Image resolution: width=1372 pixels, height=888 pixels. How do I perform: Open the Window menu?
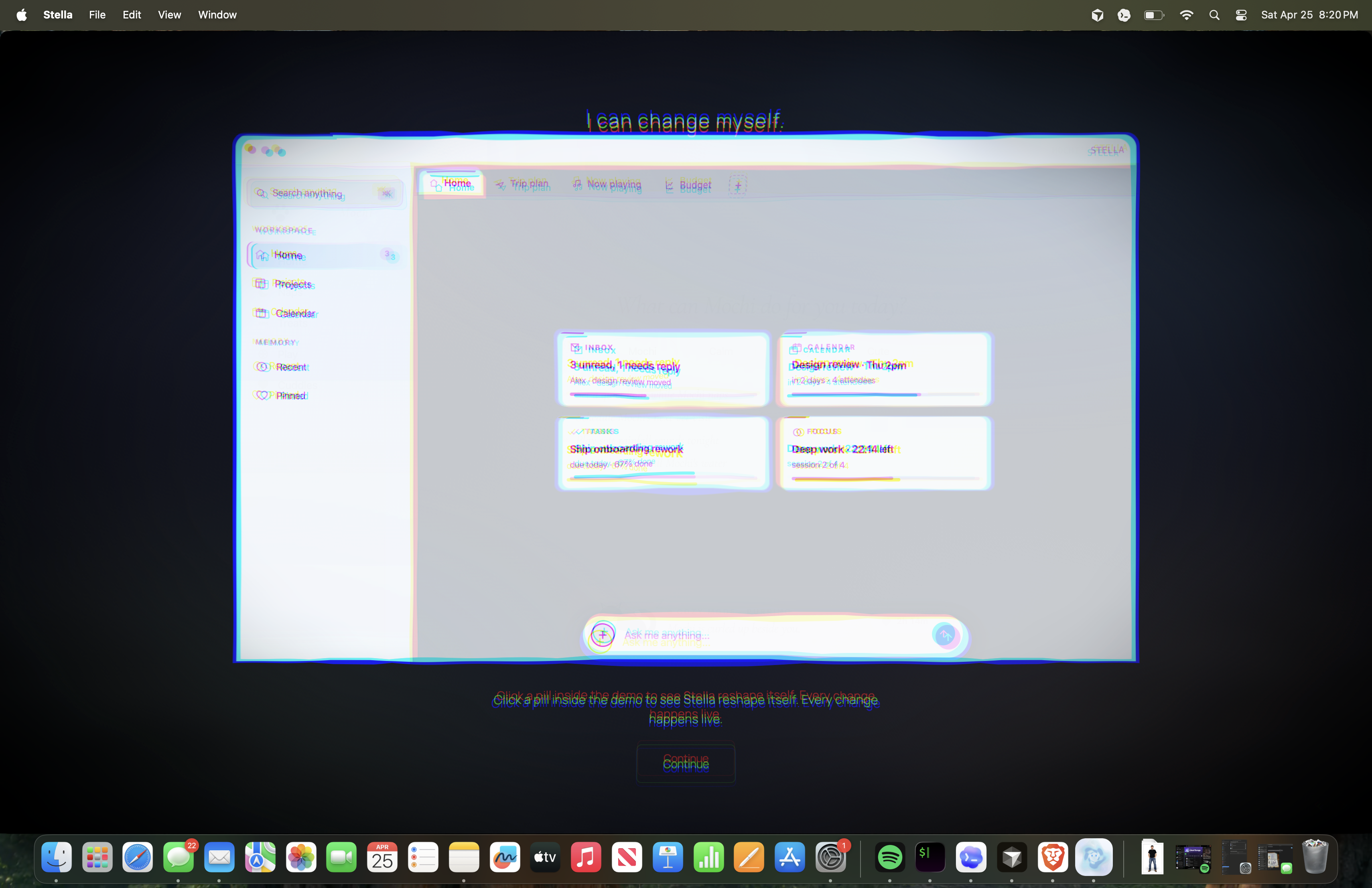coord(217,15)
